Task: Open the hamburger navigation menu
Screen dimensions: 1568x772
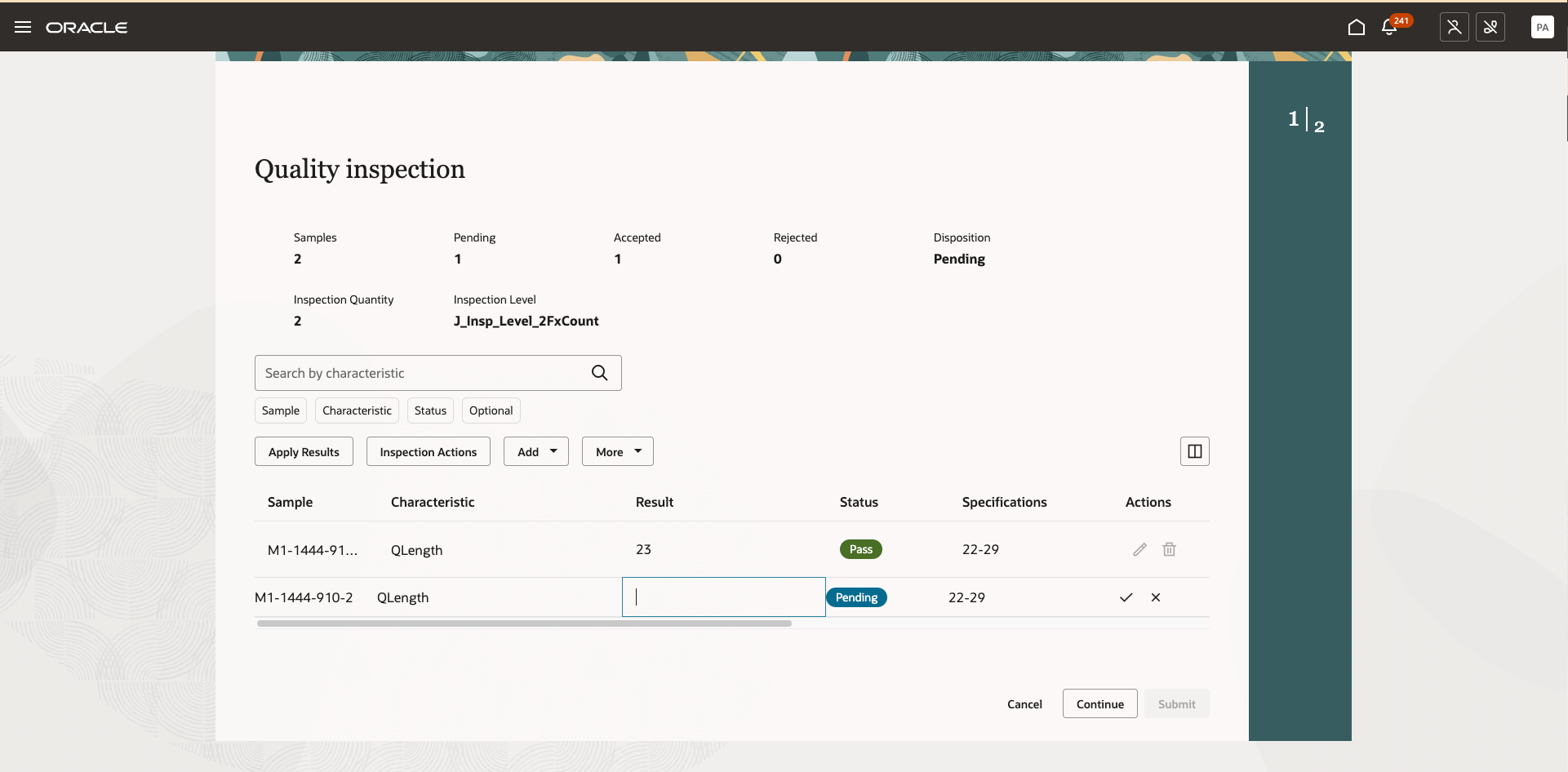Action: 23,27
